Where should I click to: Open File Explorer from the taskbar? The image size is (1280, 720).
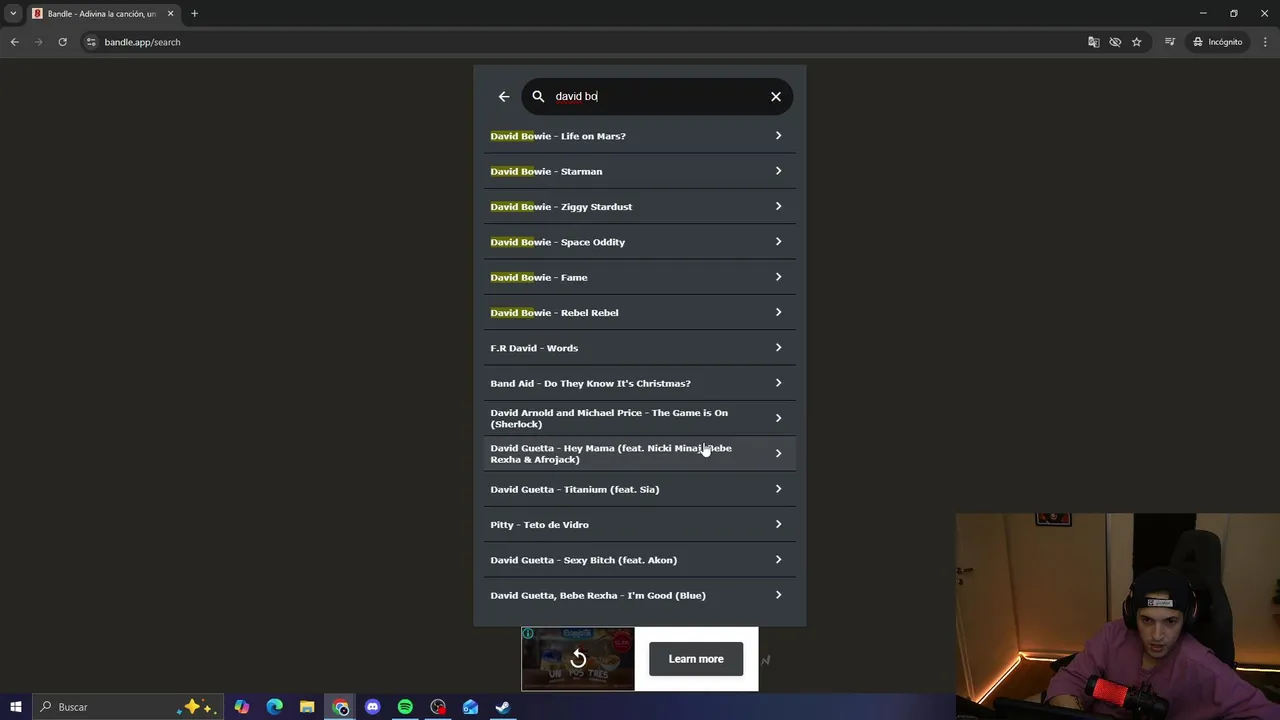(x=307, y=707)
